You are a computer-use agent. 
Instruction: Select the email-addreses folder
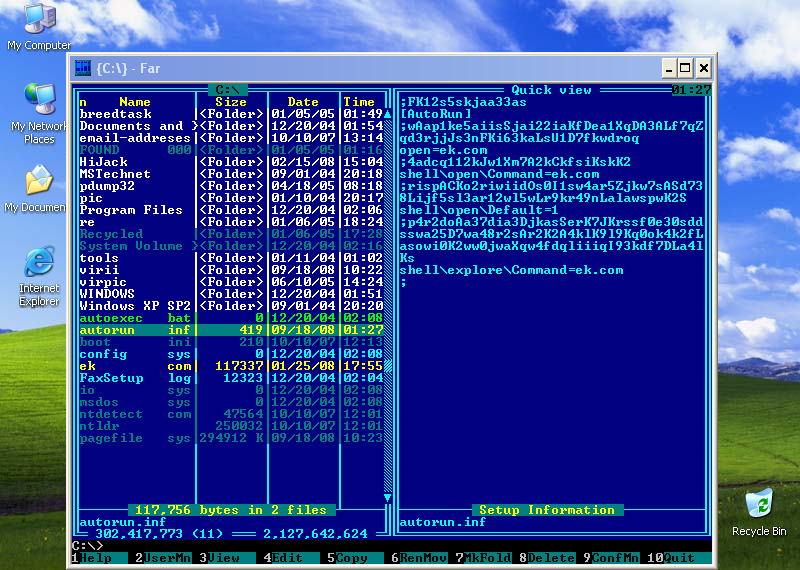click(231, 138)
